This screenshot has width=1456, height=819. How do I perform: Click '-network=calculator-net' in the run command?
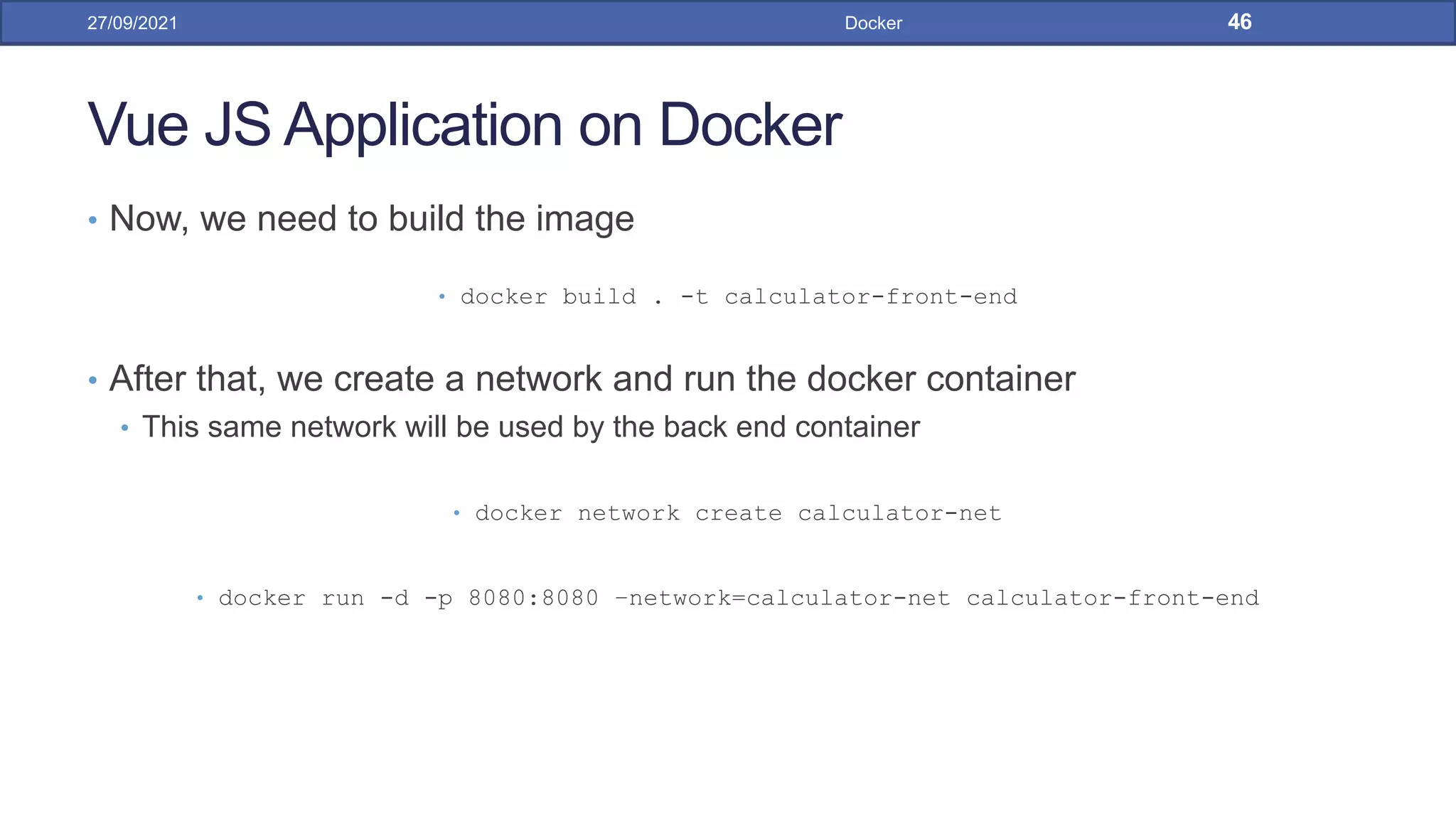tap(782, 598)
